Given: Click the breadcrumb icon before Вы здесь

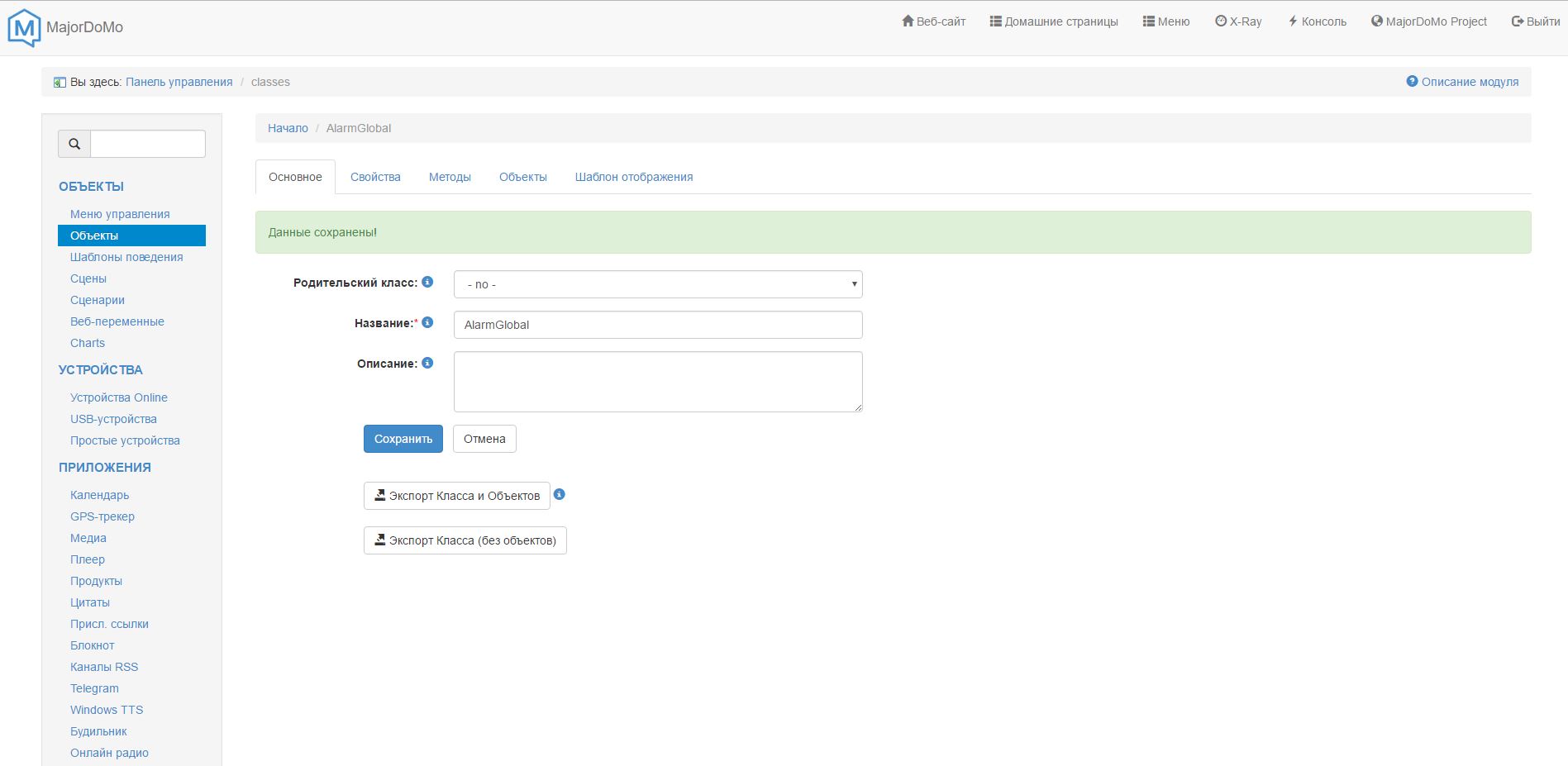Looking at the screenshot, I should (x=60, y=83).
